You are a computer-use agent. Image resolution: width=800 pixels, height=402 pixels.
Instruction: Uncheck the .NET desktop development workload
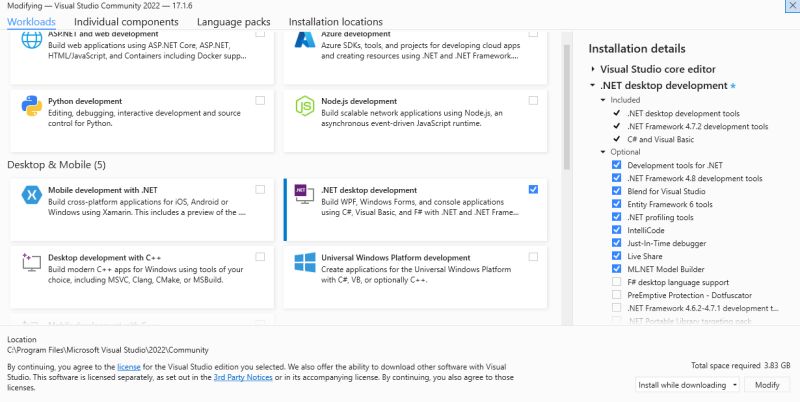tap(533, 189)
